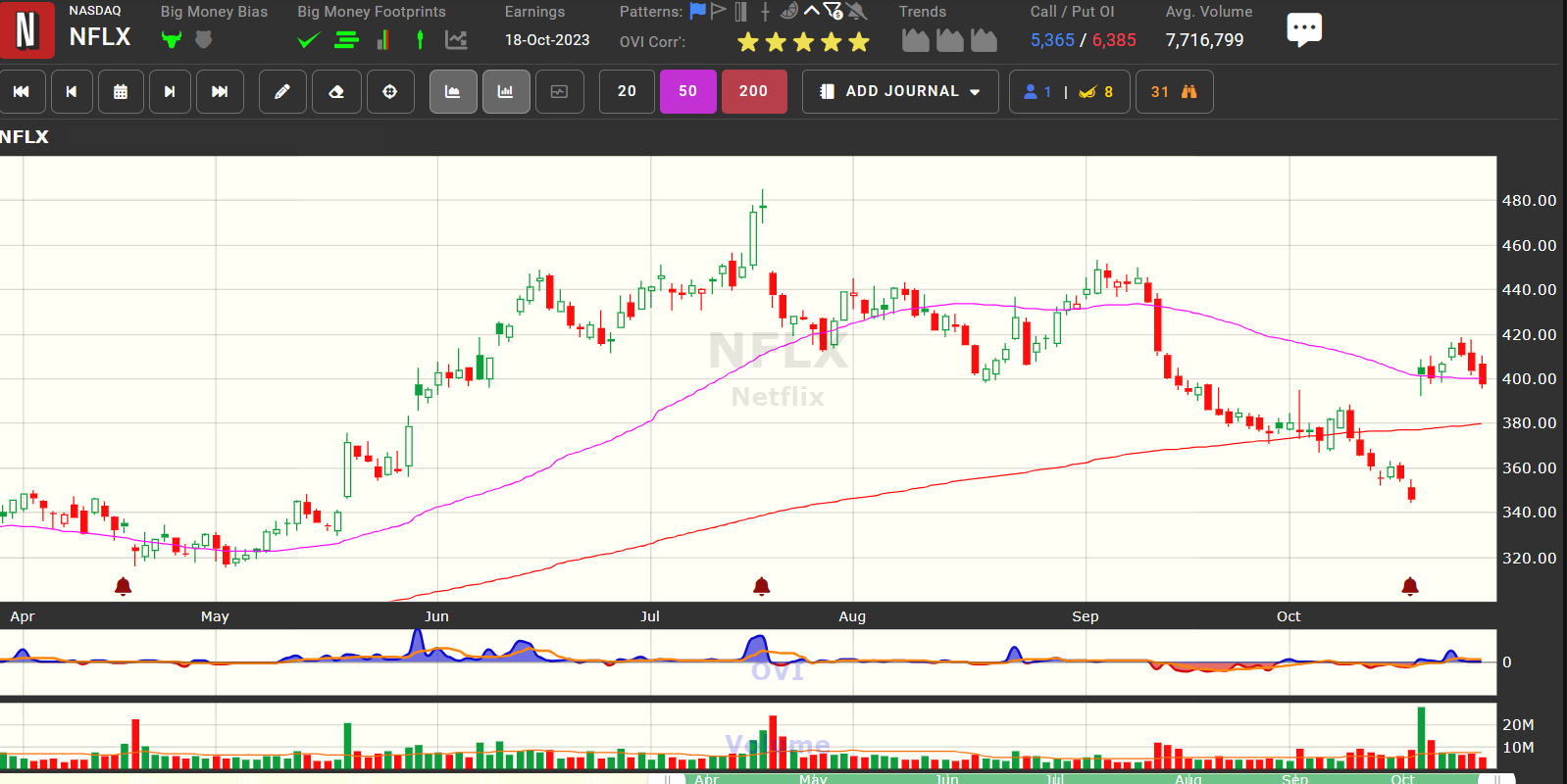Skip to the last bar
Viewport: 1567px width, 784px height.
(x=220, y=92)
